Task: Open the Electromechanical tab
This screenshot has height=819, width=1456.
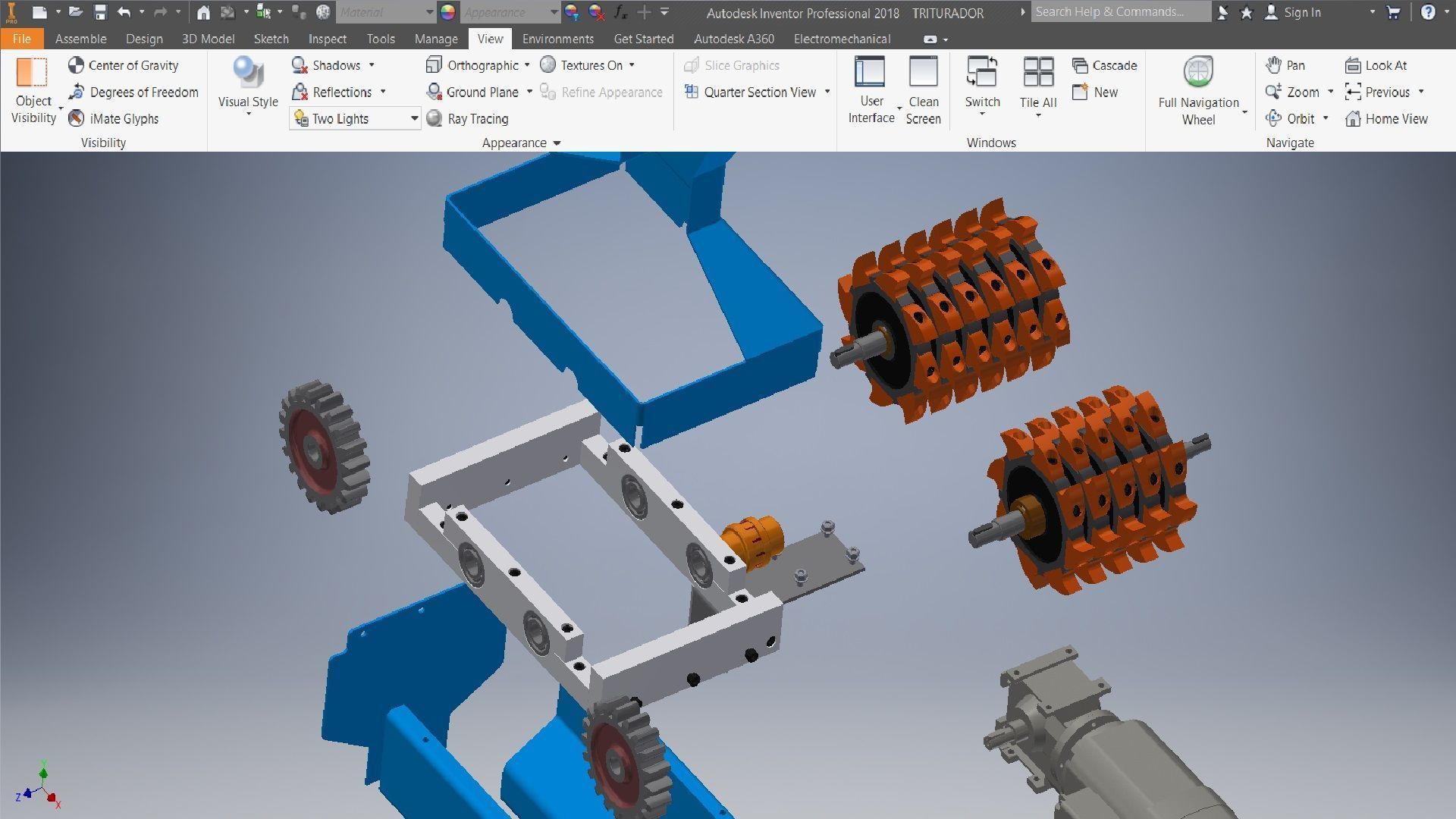Action: point(842,39)
